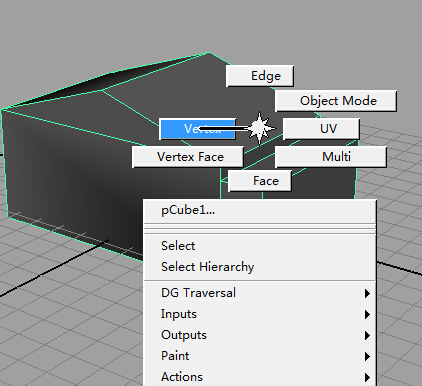Open the pCube1... menu entry
422x386 pixels.
tap(260, 210)
